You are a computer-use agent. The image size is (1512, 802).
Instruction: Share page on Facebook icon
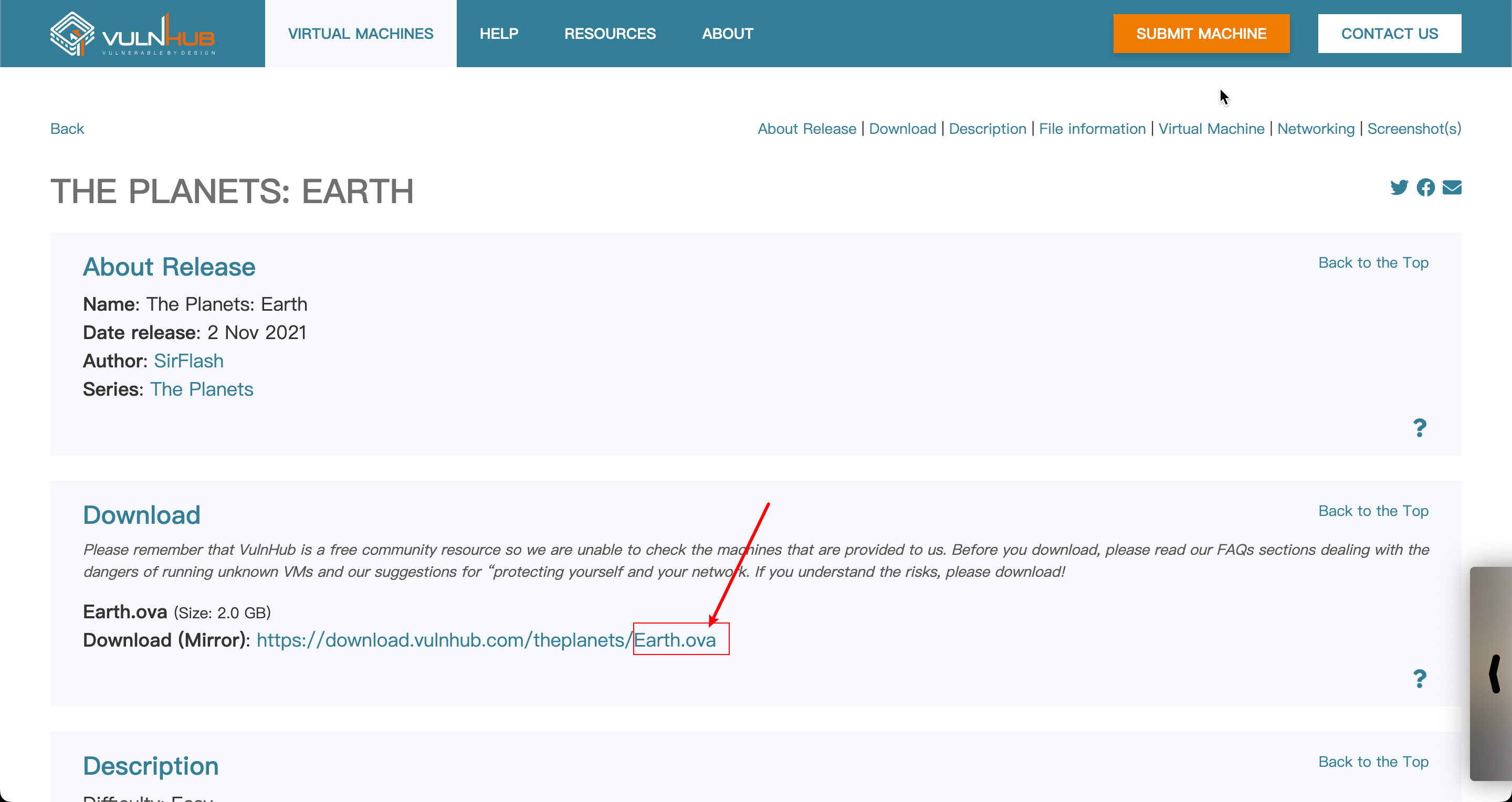(1425, 188)
